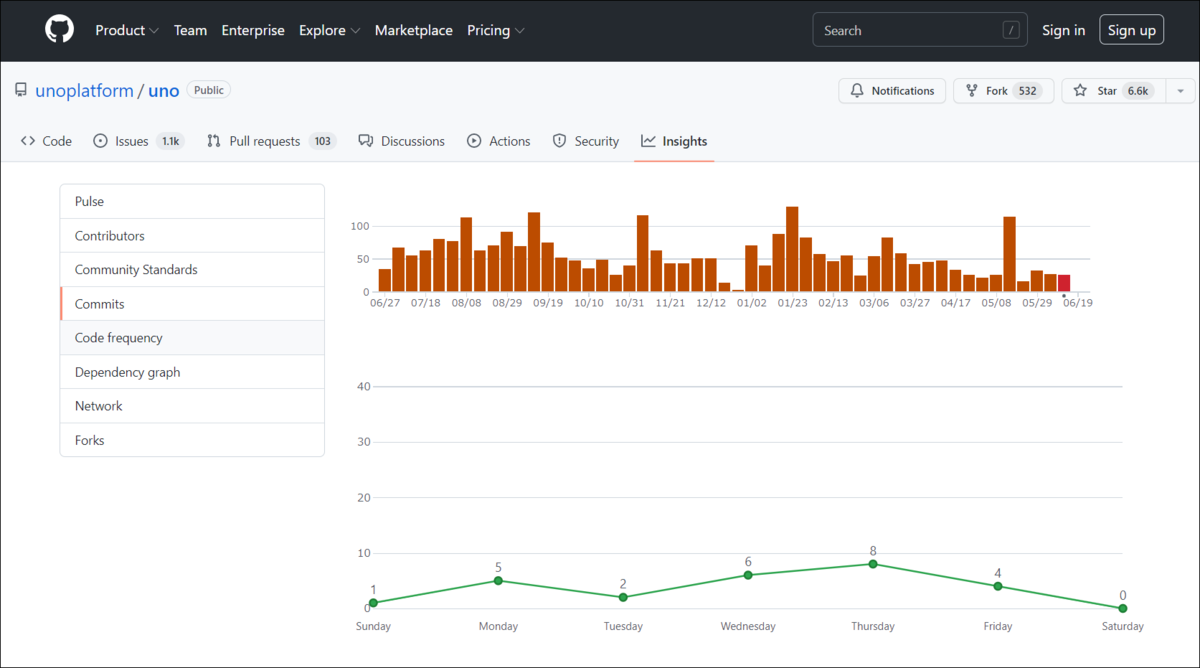Viewport: 1200px width, 668px height.
Task: Expand the Explore dropdown menu
Action: [x=330, y=30]
